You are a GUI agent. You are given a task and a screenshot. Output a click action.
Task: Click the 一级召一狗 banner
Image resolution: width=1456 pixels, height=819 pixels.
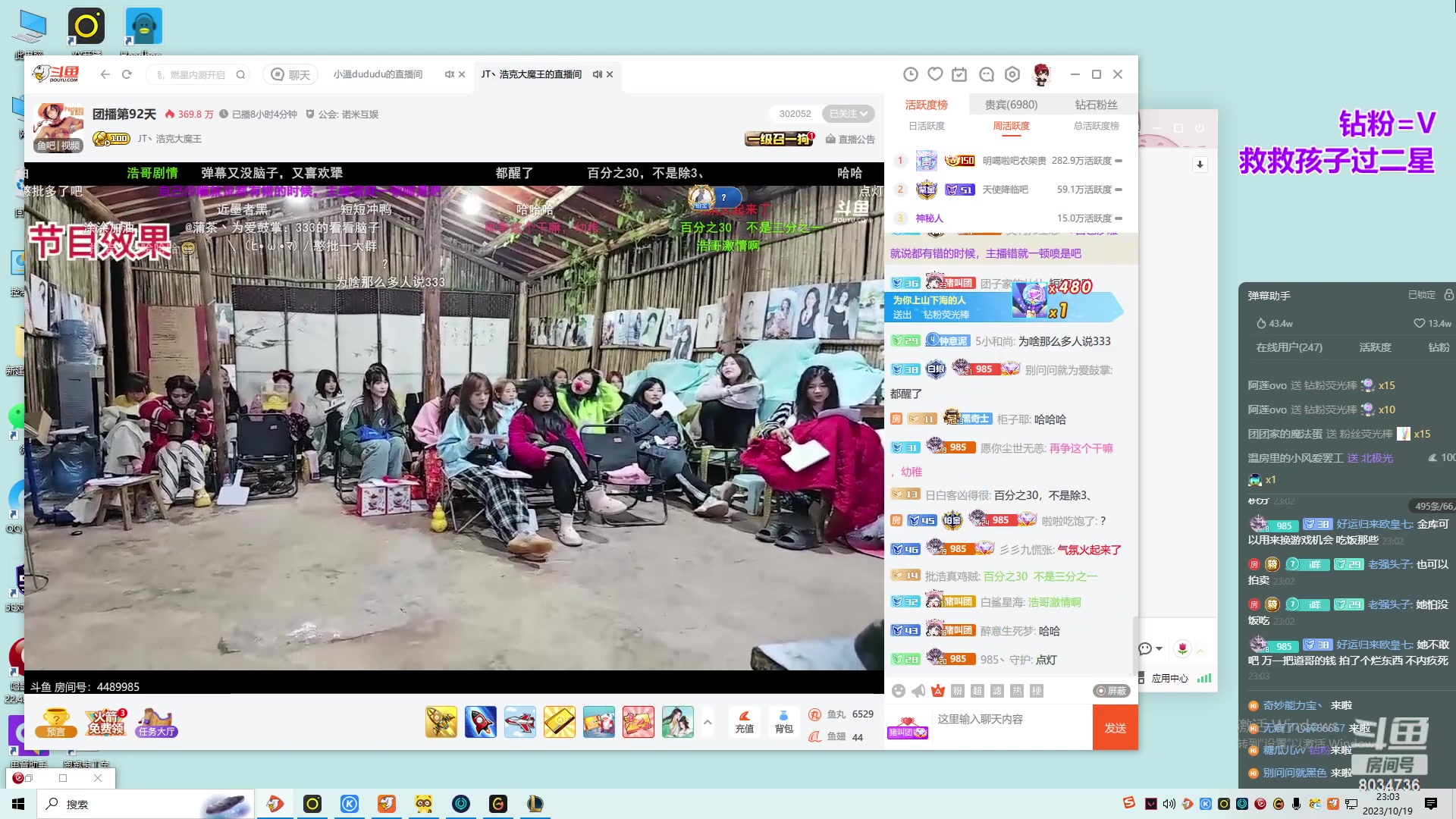coord(780,139)
